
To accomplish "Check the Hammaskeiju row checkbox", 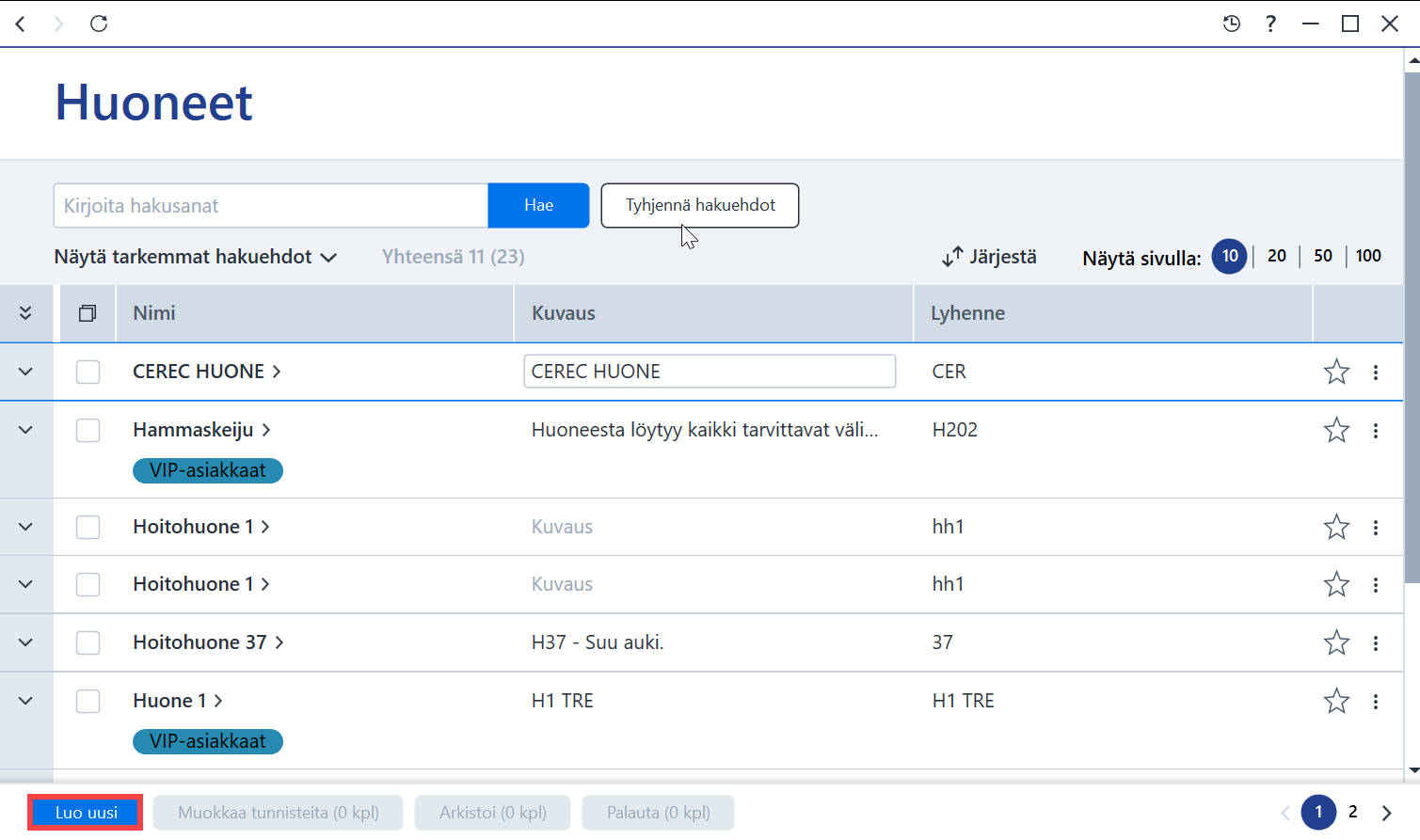I will (88, 430).
